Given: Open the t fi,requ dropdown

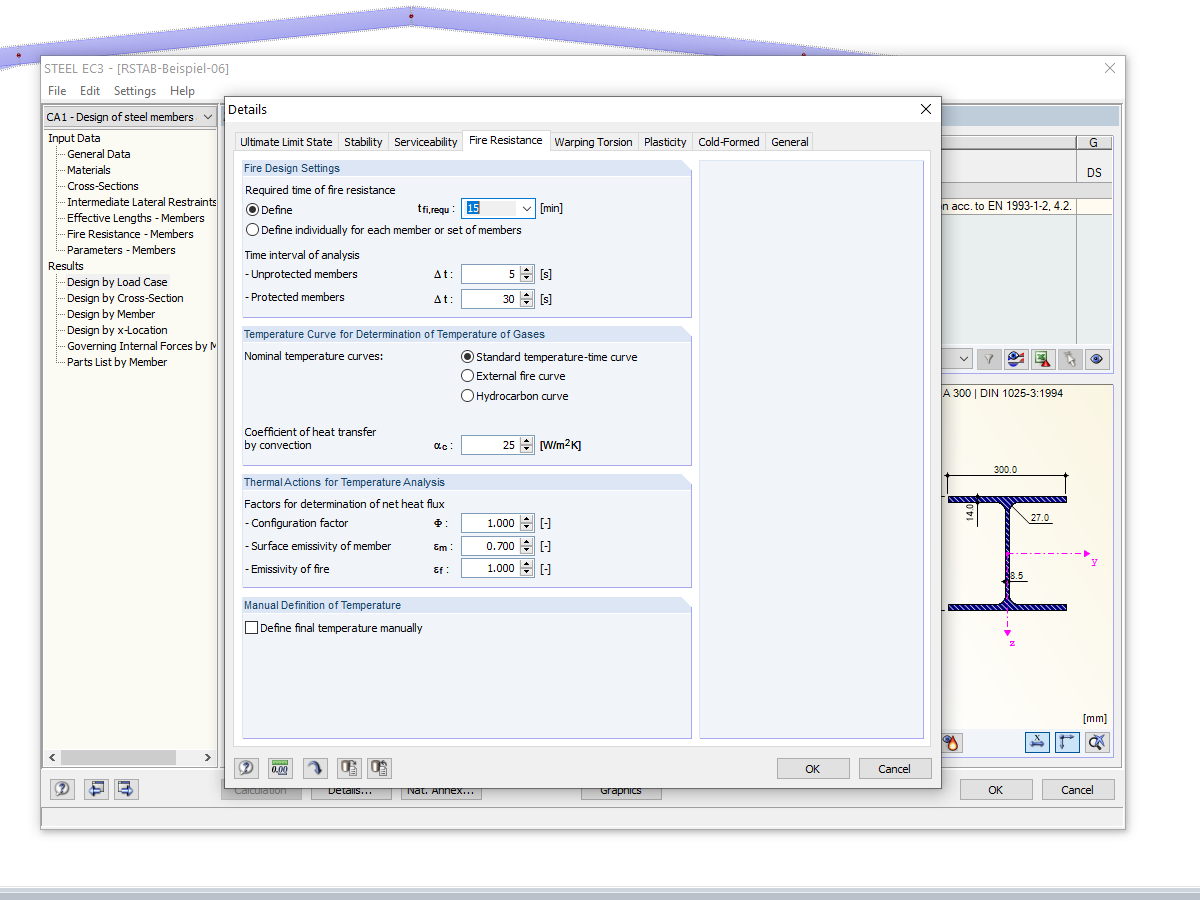Looking at the screenshot, I should tap(529, 208).
